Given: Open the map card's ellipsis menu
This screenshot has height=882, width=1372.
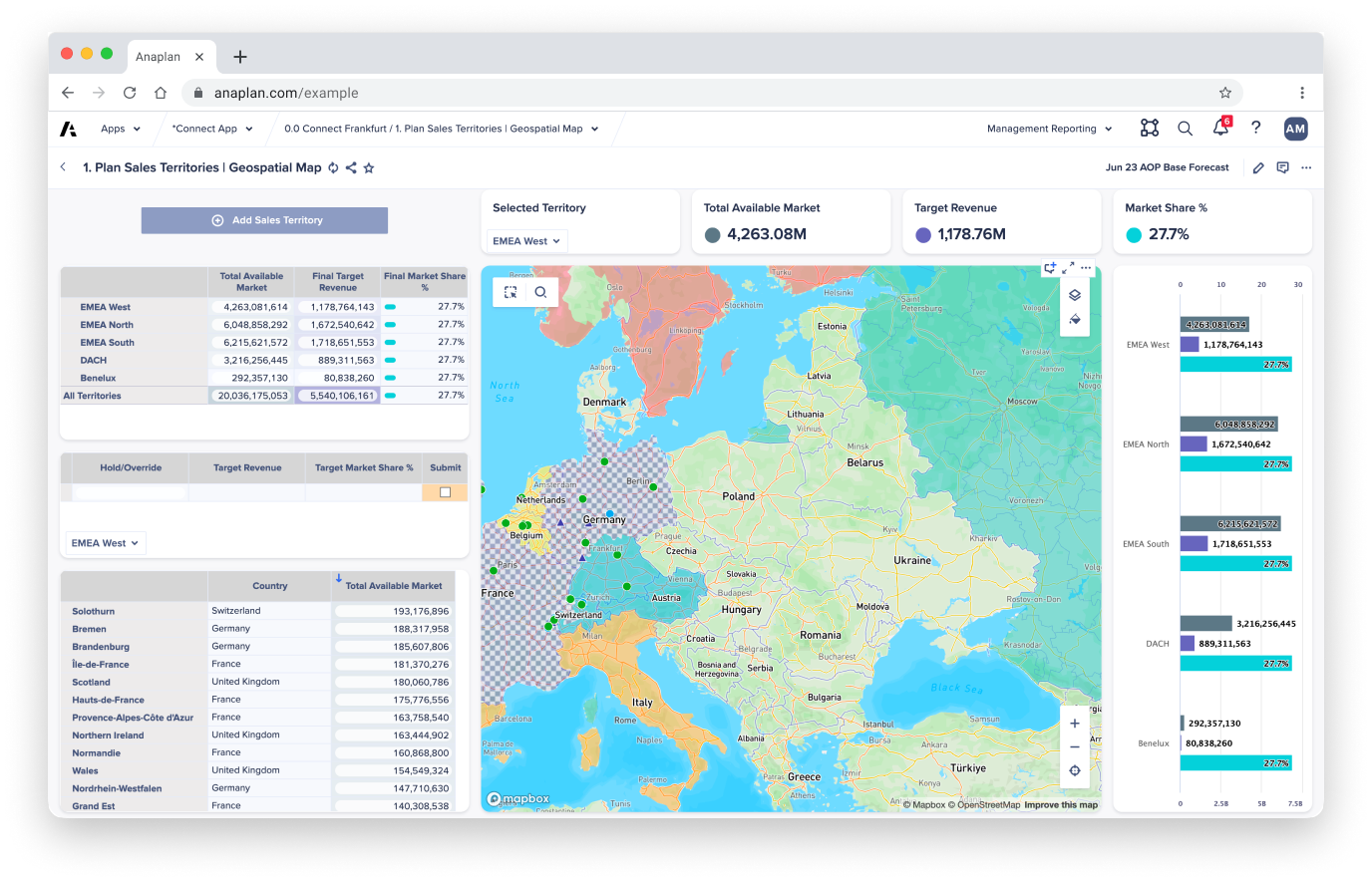Looking at the screenshot, I should 1086,267.
